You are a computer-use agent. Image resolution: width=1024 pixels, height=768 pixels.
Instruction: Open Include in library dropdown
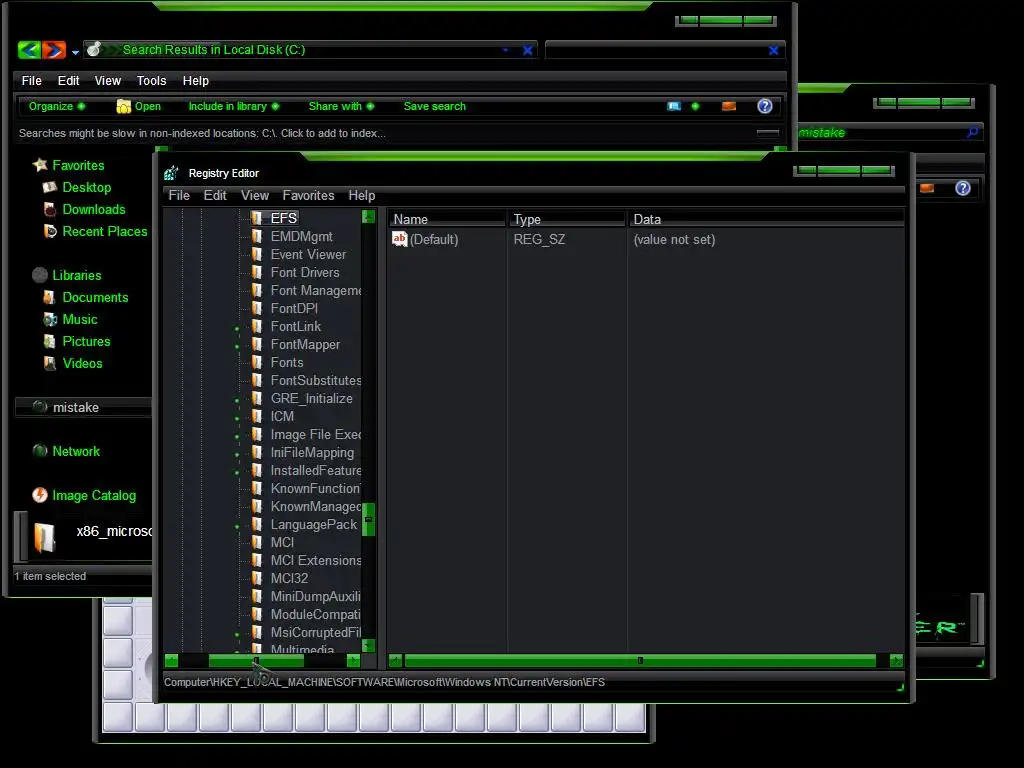tap(234, 106)
